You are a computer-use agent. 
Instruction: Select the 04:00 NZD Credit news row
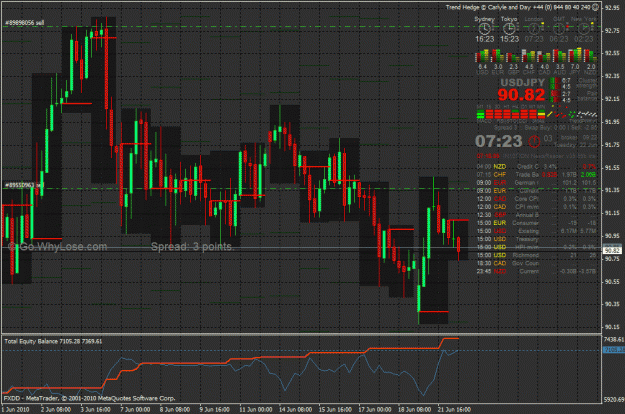click(x=537, y=167)
